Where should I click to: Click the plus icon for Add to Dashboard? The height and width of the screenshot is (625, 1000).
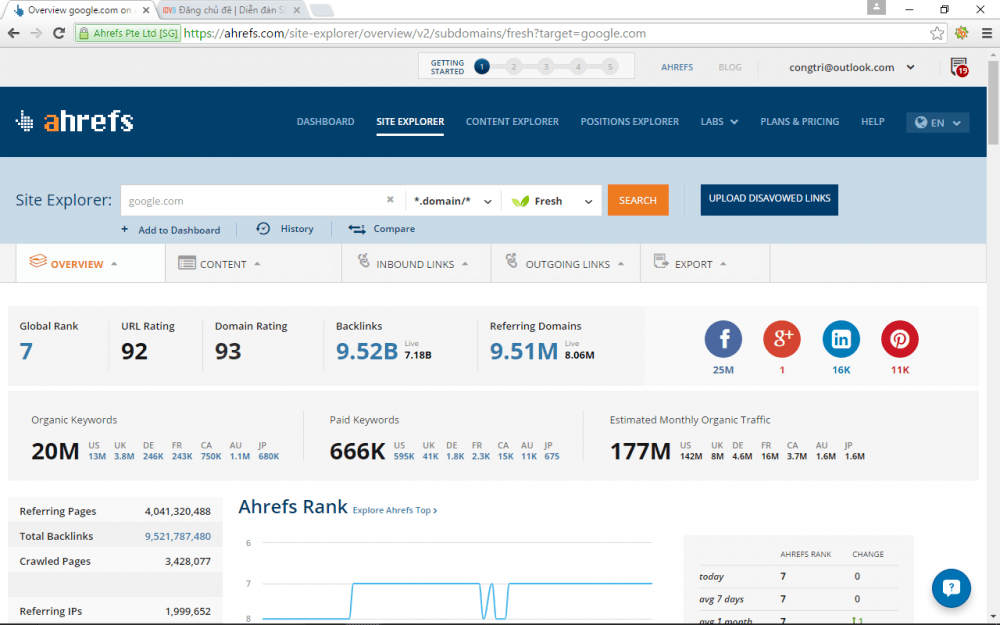pyautogui.click(x=124, y=229)
